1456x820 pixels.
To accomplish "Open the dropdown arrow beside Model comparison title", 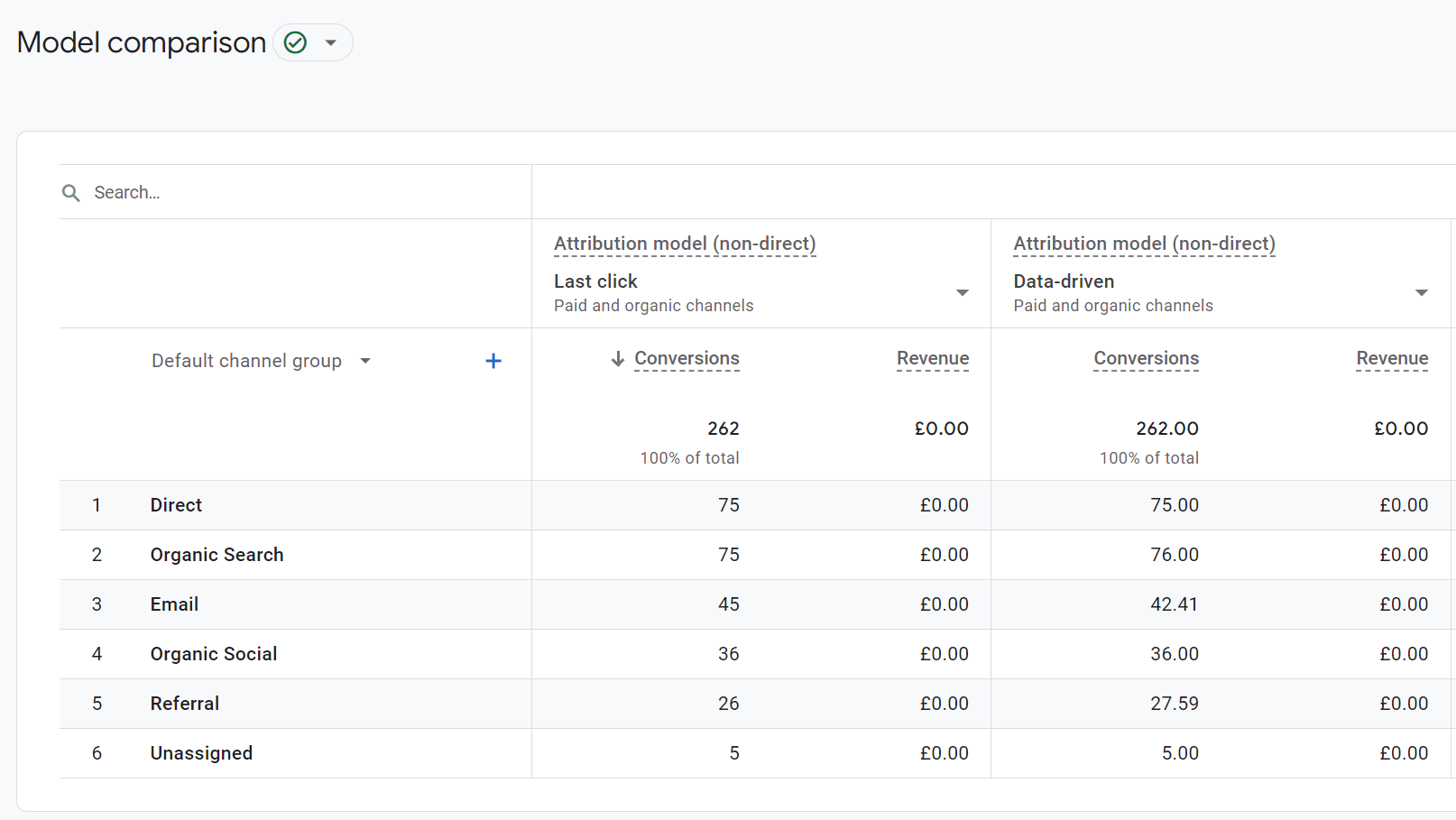I will coord(331,42).
